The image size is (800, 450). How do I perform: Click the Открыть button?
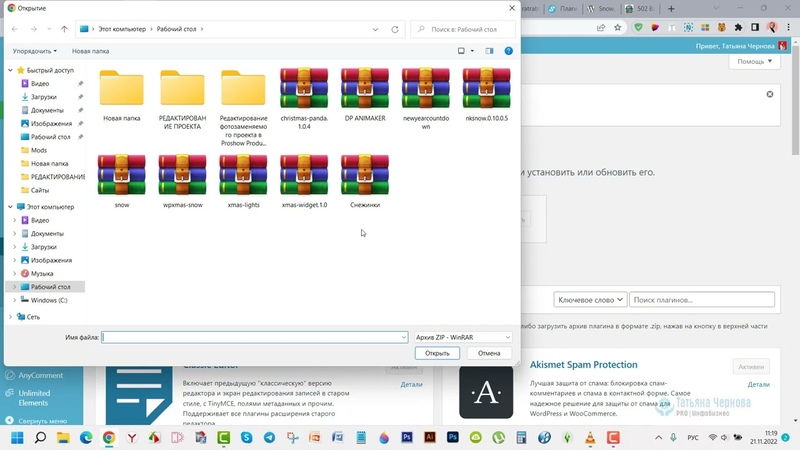[437, 353]
